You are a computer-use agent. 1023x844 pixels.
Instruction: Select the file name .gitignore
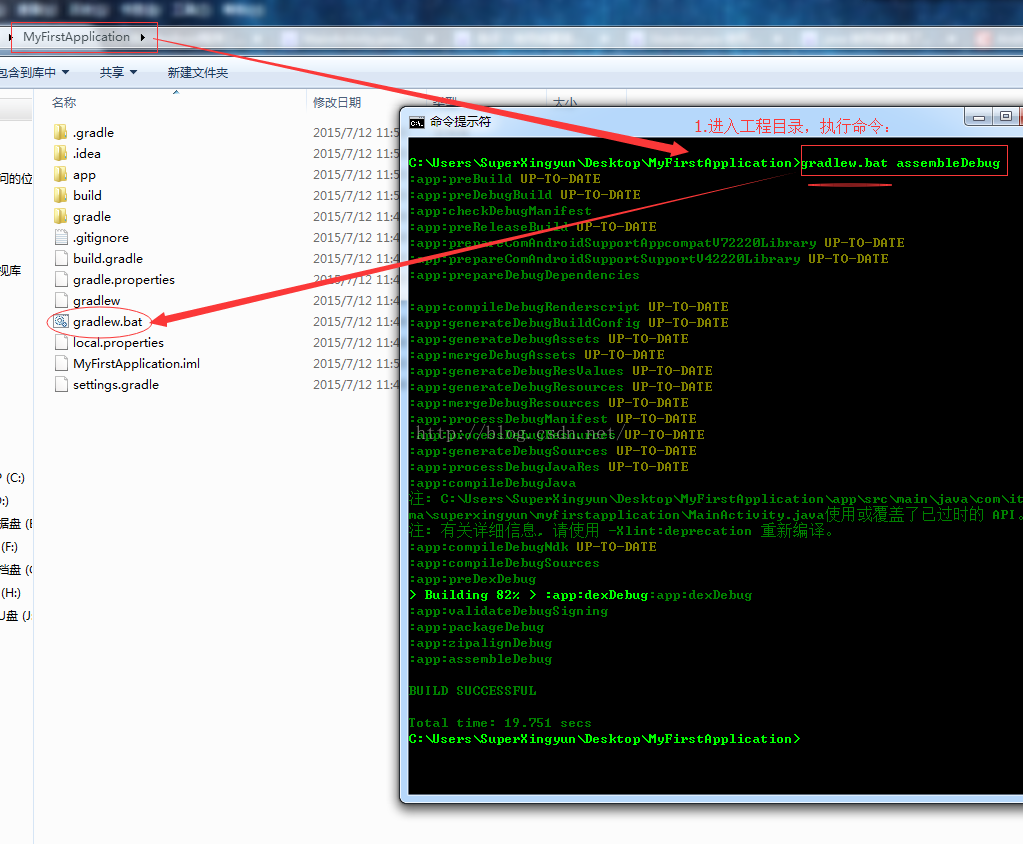coord(100,237)
